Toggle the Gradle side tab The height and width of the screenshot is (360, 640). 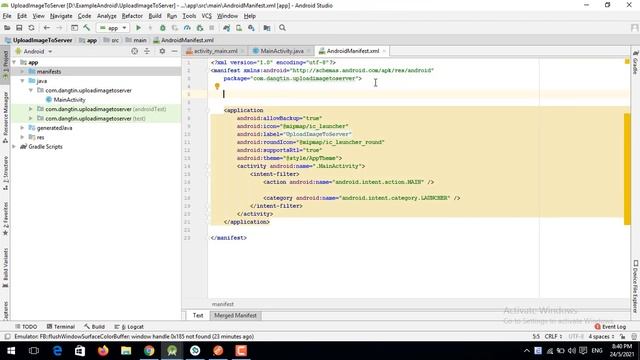point(635,62)
